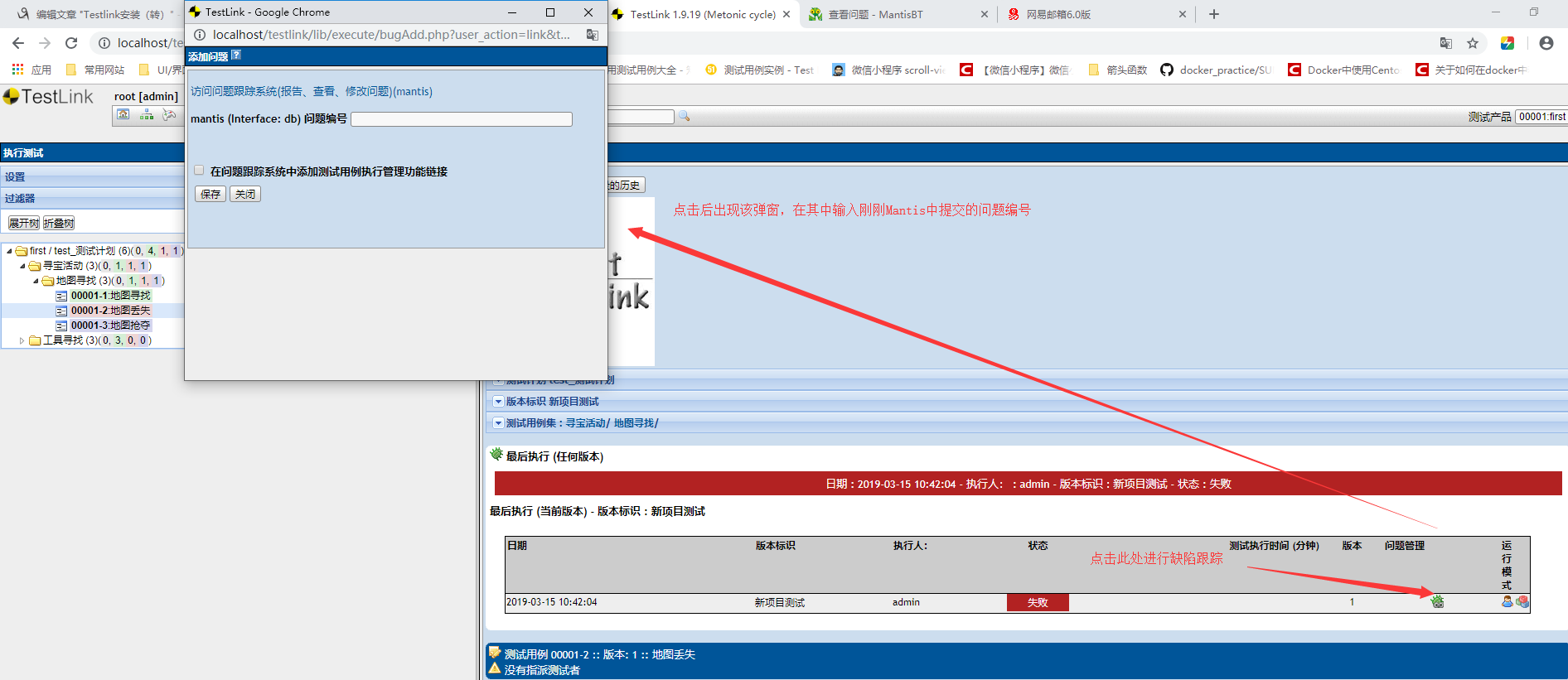Image resolution: width=1568 pixels, height=680 pixels.
Task: Expand the 设置 panel header
Action: click(x=92, y=176)
